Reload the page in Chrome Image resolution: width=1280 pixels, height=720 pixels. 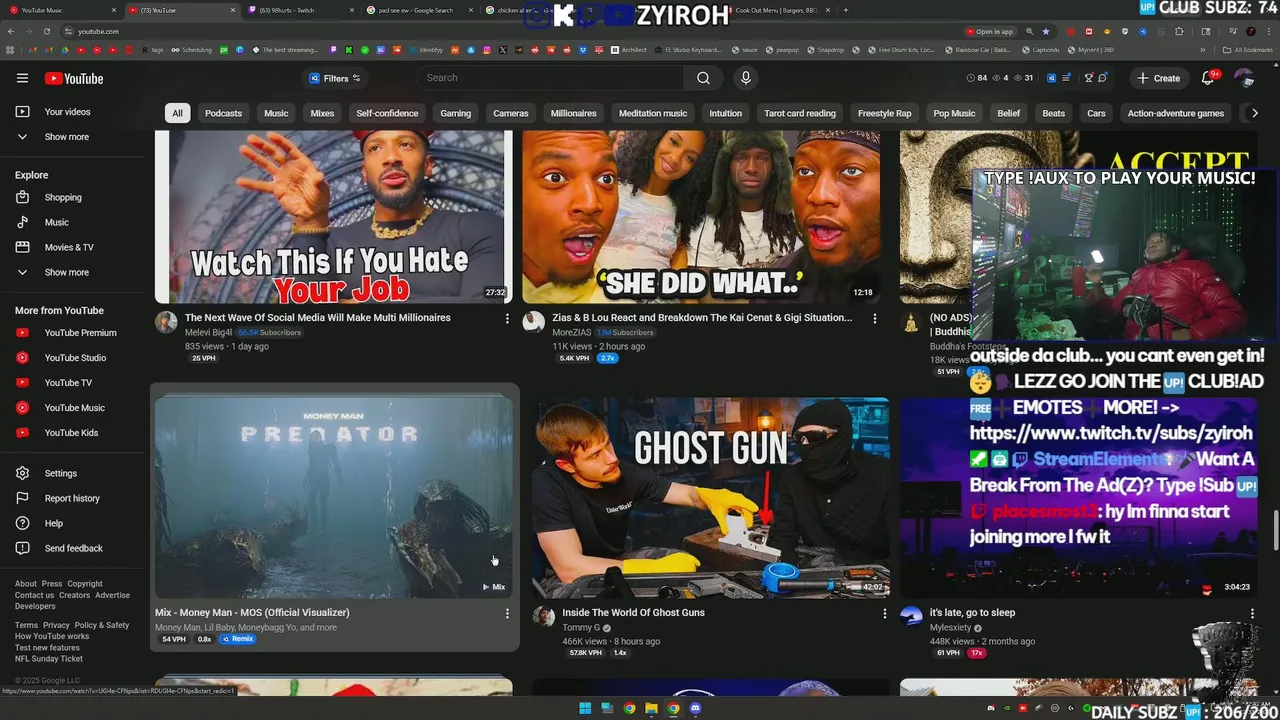pos(46,31)
